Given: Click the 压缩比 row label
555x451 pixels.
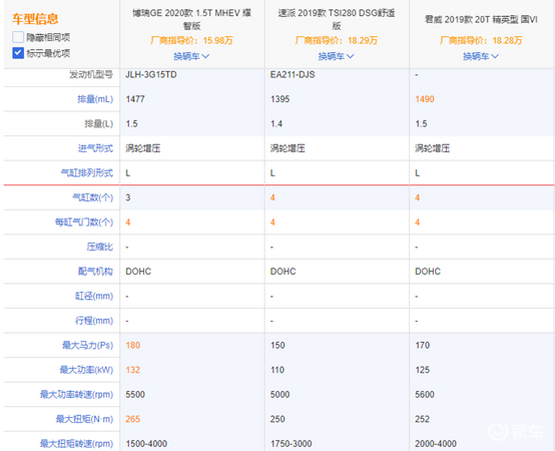Looking at the screenshot, I should tap(100, 247).
